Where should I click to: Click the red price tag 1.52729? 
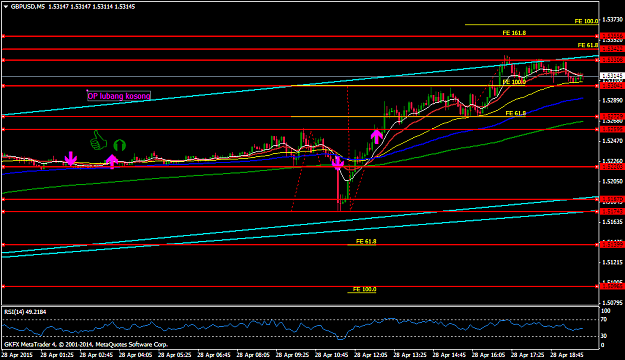612,116
